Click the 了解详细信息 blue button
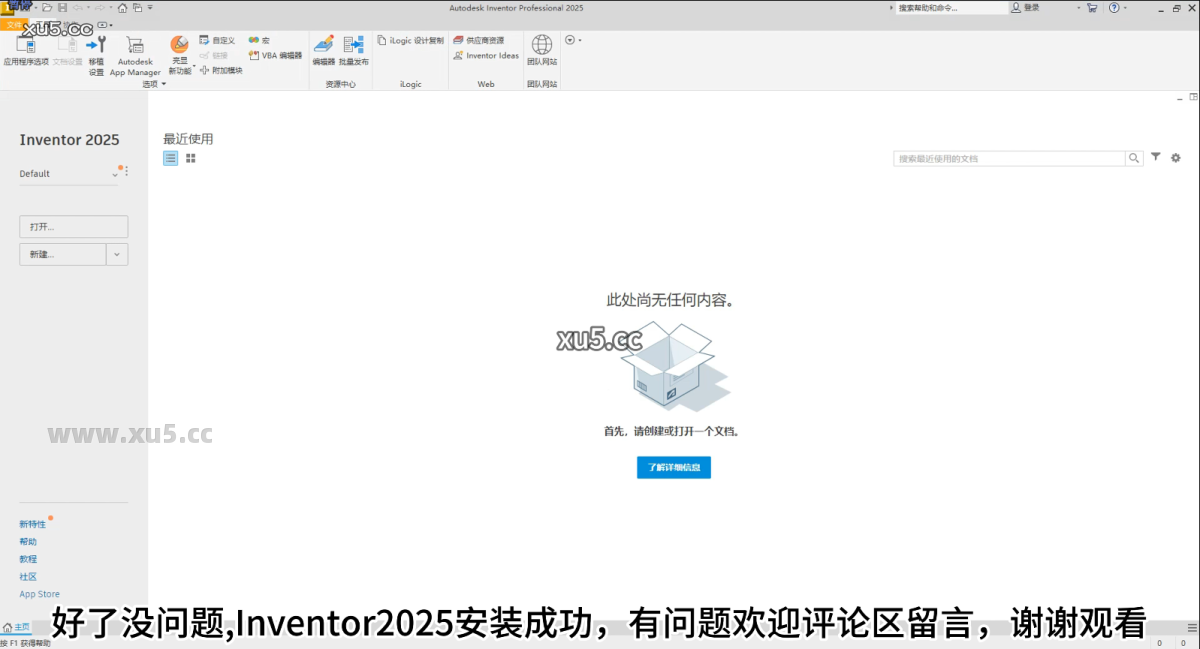 click(x=673, y=467)
